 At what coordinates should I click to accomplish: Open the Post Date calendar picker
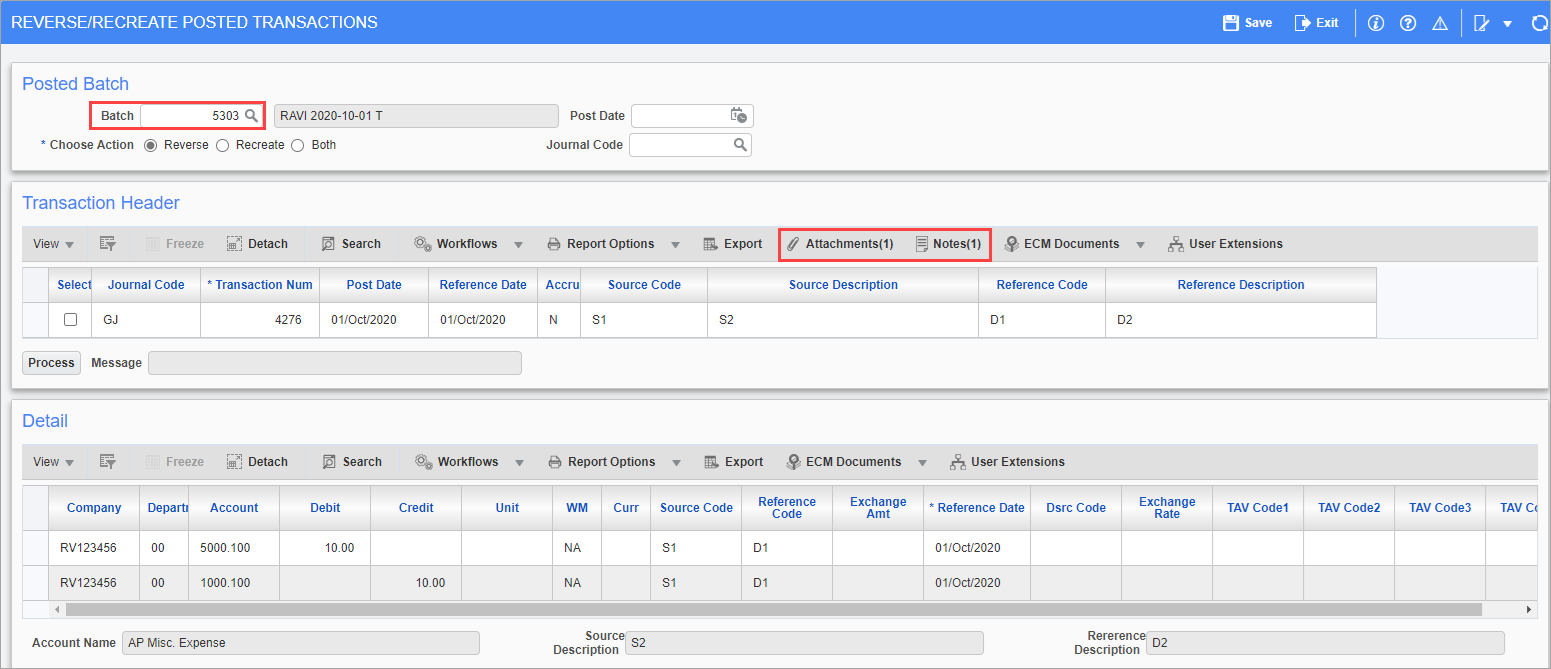tap(739, 115)
